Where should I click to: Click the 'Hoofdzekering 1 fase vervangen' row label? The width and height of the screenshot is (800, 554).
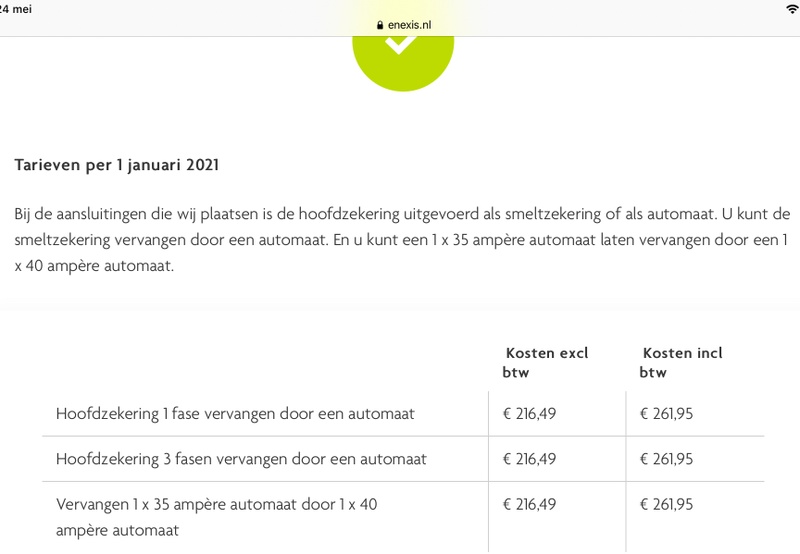tap(235, 413)
